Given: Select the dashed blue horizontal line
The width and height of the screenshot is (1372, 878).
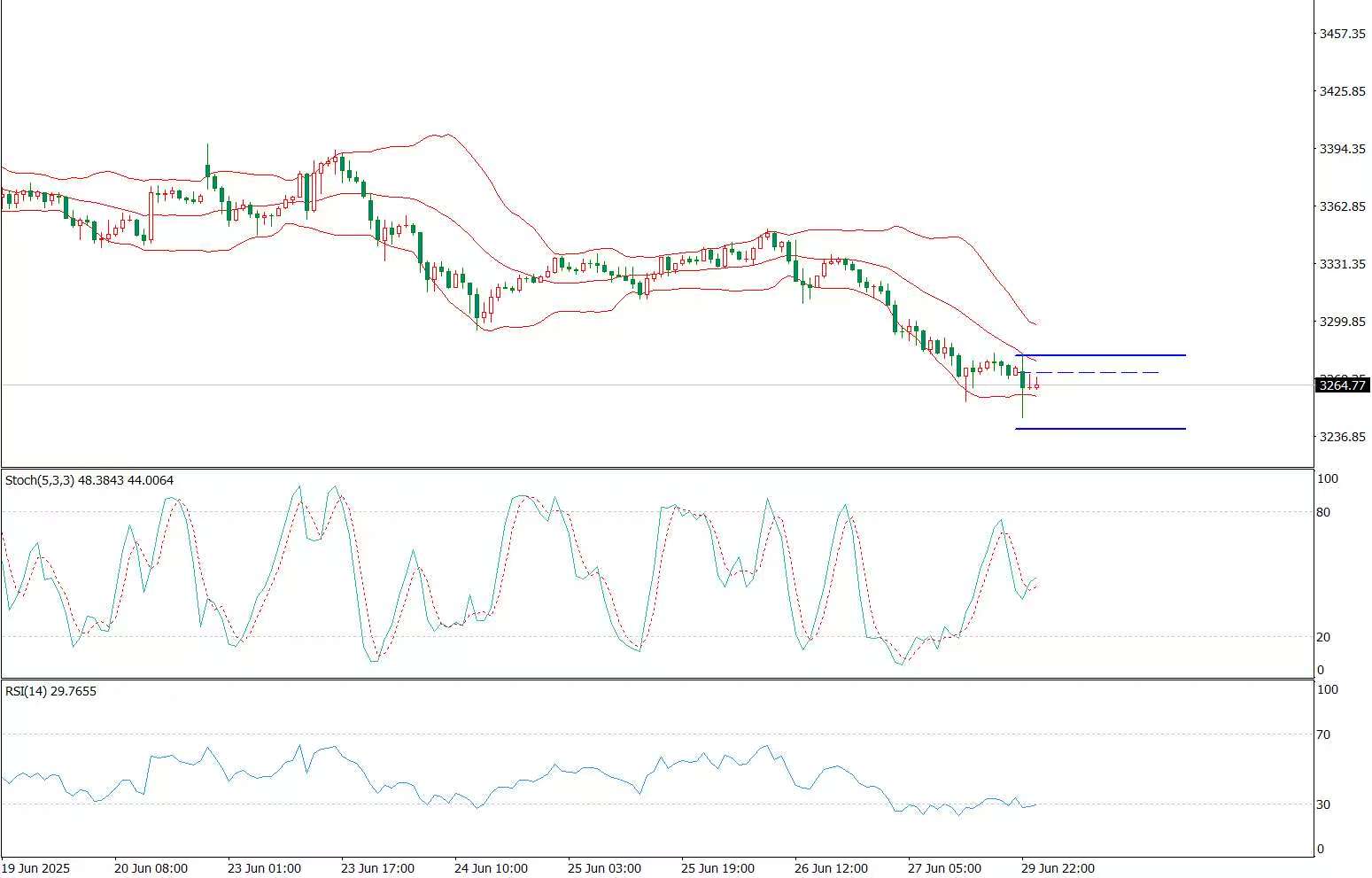Looking at the screenshot, I should 1098,373.
